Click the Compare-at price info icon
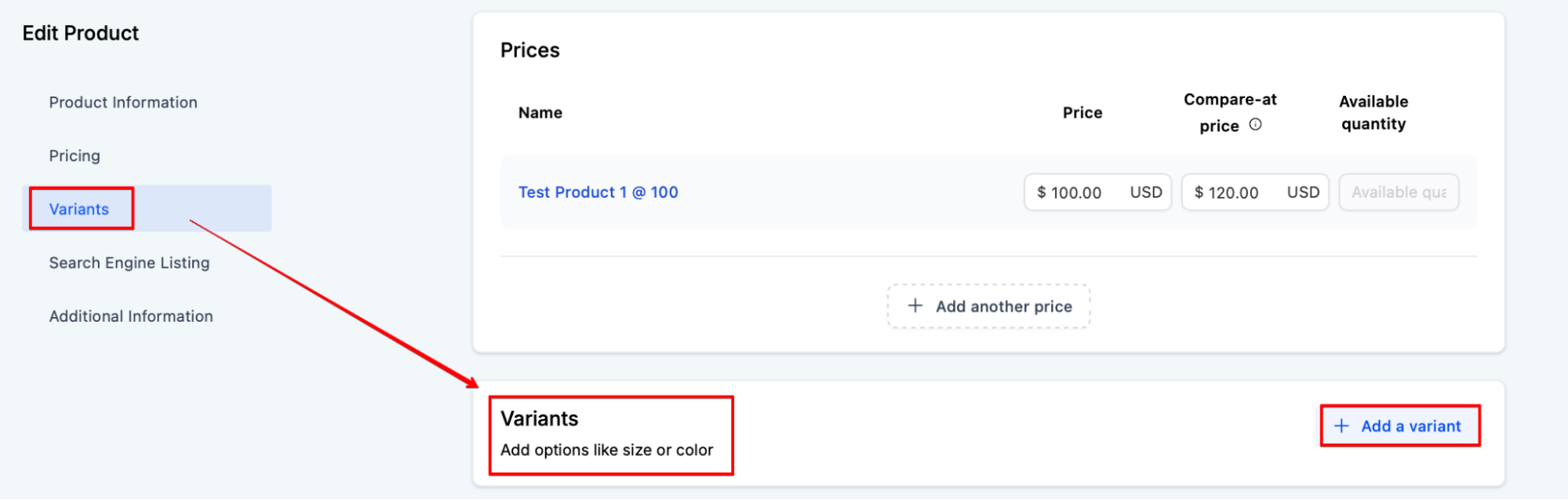1568x500 pixels. [x=1255, y=125]
